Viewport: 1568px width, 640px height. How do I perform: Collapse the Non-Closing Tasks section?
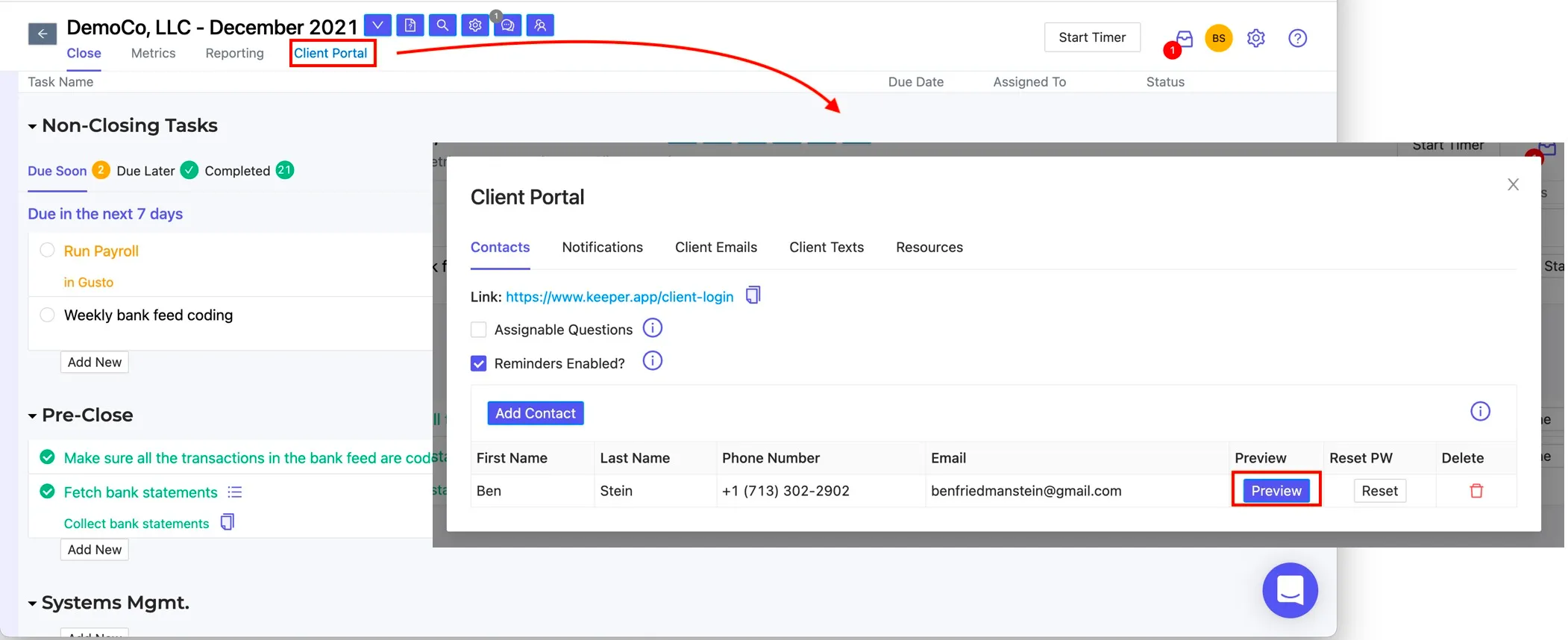pos(32,127)
